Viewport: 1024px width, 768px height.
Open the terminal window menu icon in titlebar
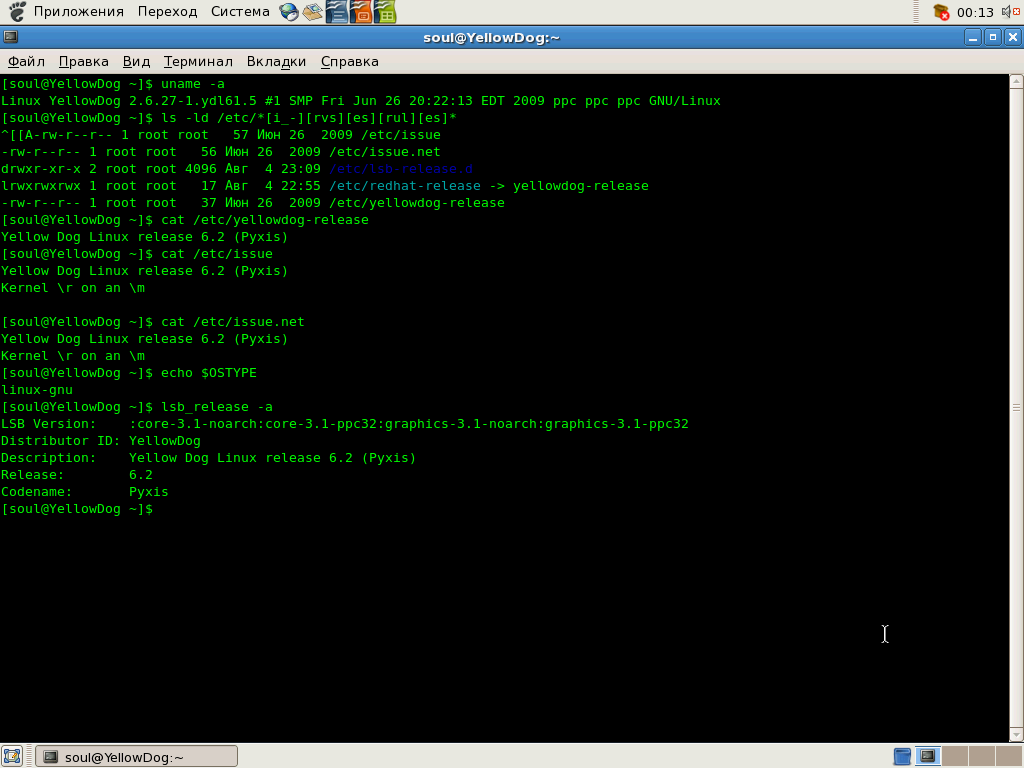tap(10, 37)
